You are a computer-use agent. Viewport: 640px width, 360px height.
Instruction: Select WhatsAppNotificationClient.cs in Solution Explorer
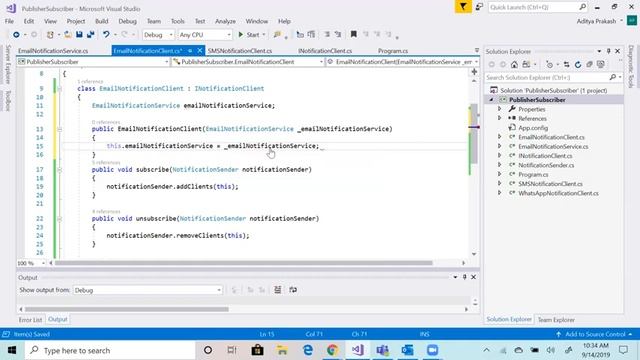558,193
